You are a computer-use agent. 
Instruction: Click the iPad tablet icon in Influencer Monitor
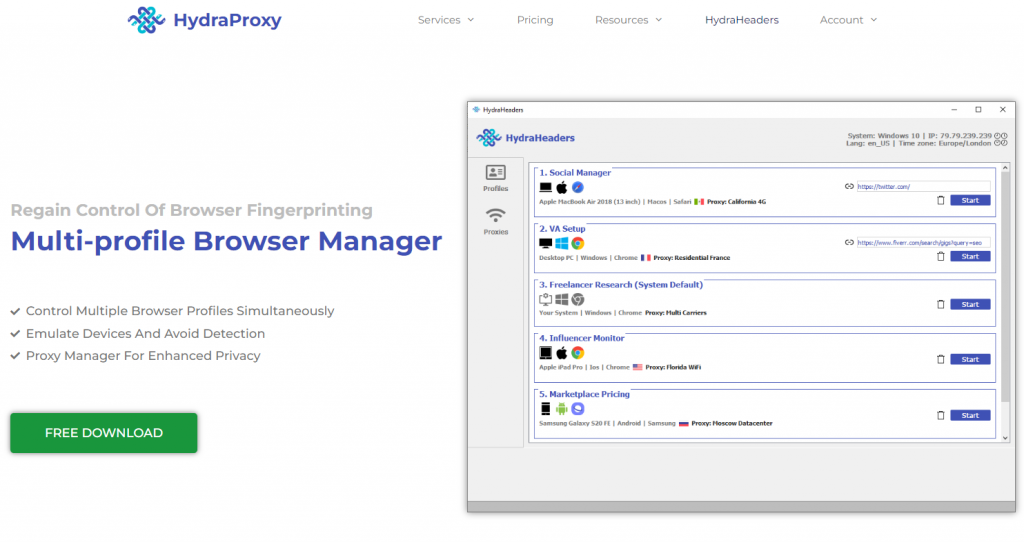pos(545,353)
